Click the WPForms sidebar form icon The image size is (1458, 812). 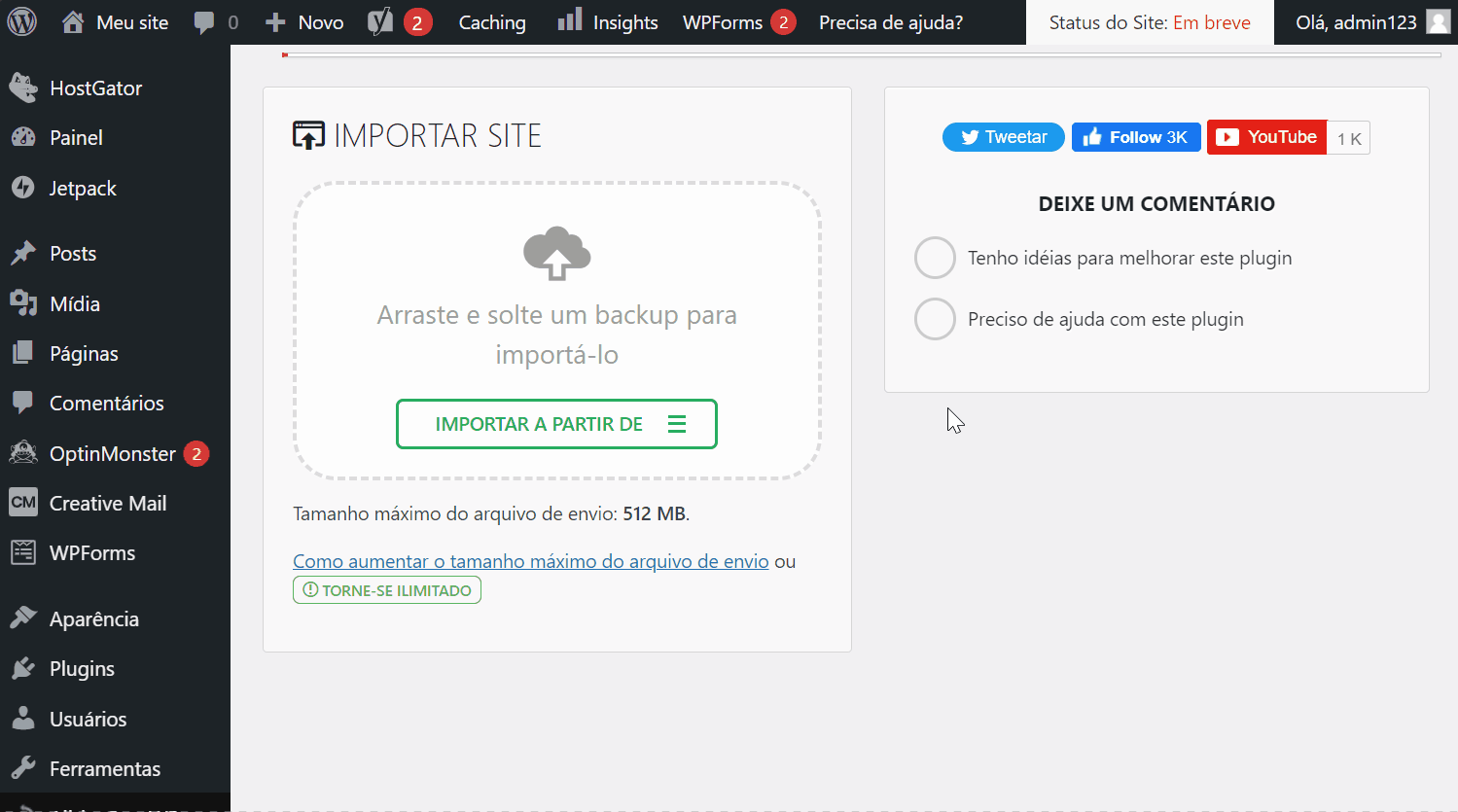point(23,552)
